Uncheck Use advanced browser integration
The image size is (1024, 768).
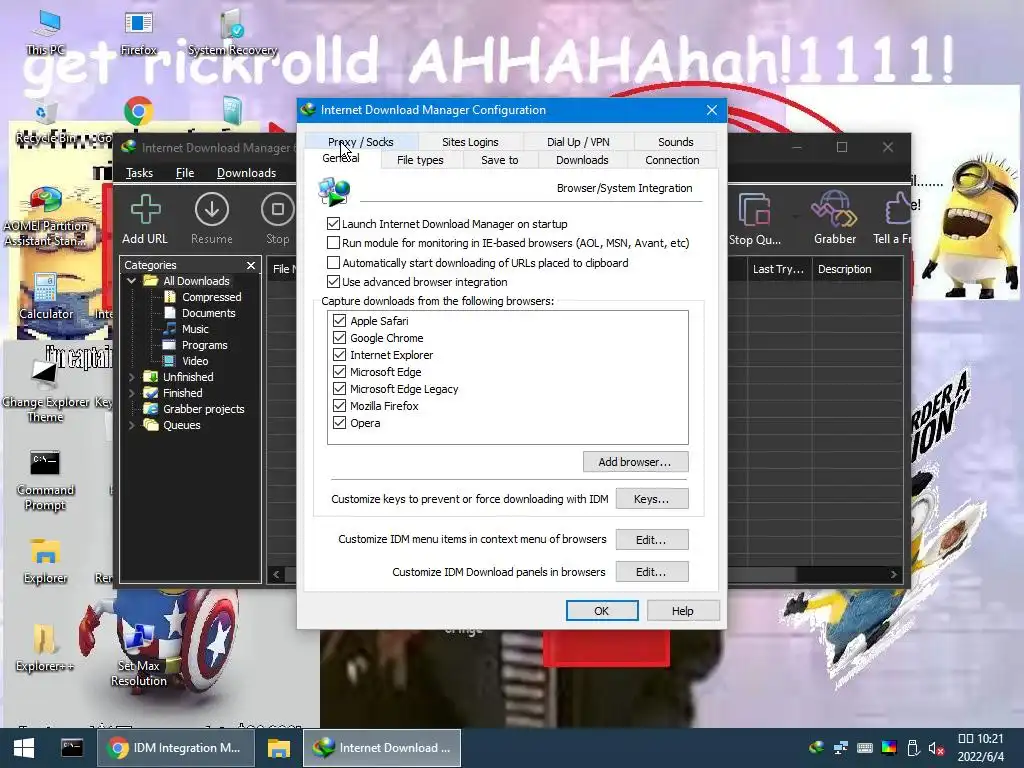[x=333, y=281]
